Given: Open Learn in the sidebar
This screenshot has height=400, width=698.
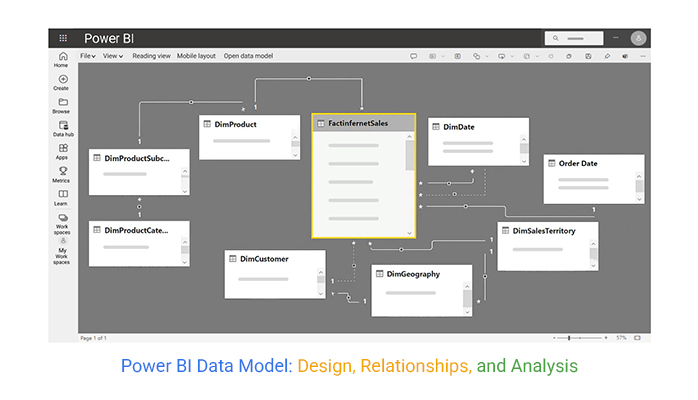Looking at the screenshot, I should point(62,198).
